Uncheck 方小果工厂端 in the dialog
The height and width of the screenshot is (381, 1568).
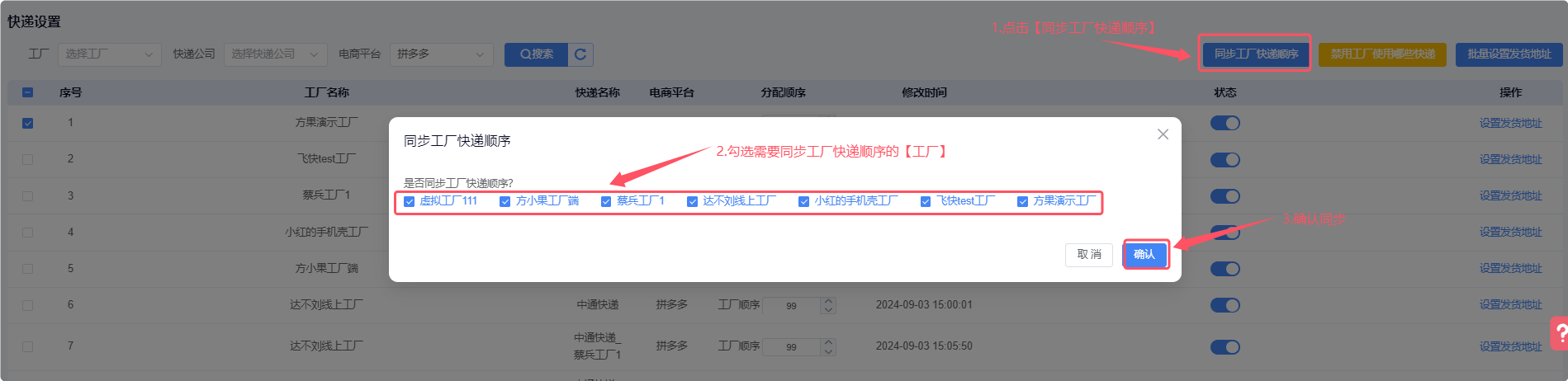coord(505,201)
